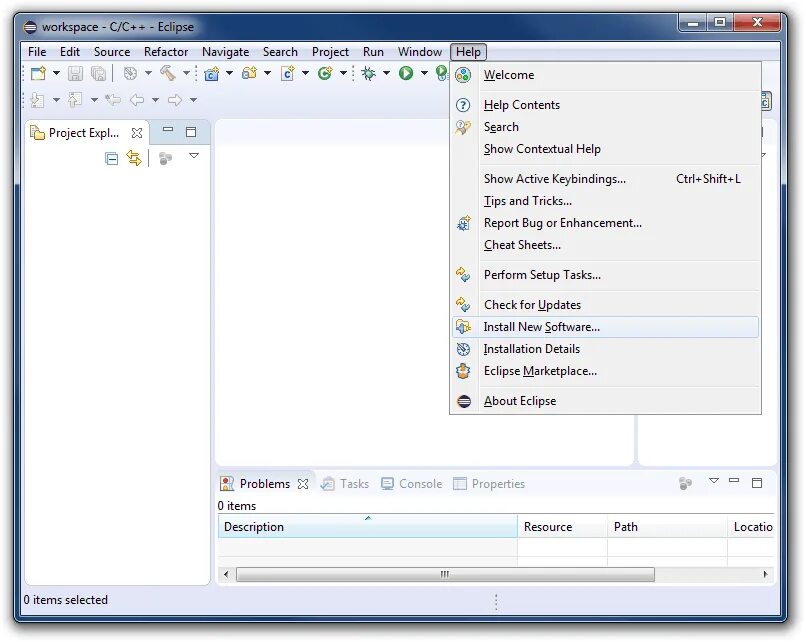Open the Build hammer dropdown arrow
Image resolution: width=806 pixels, height=642 pixels.
coord(187,74)
